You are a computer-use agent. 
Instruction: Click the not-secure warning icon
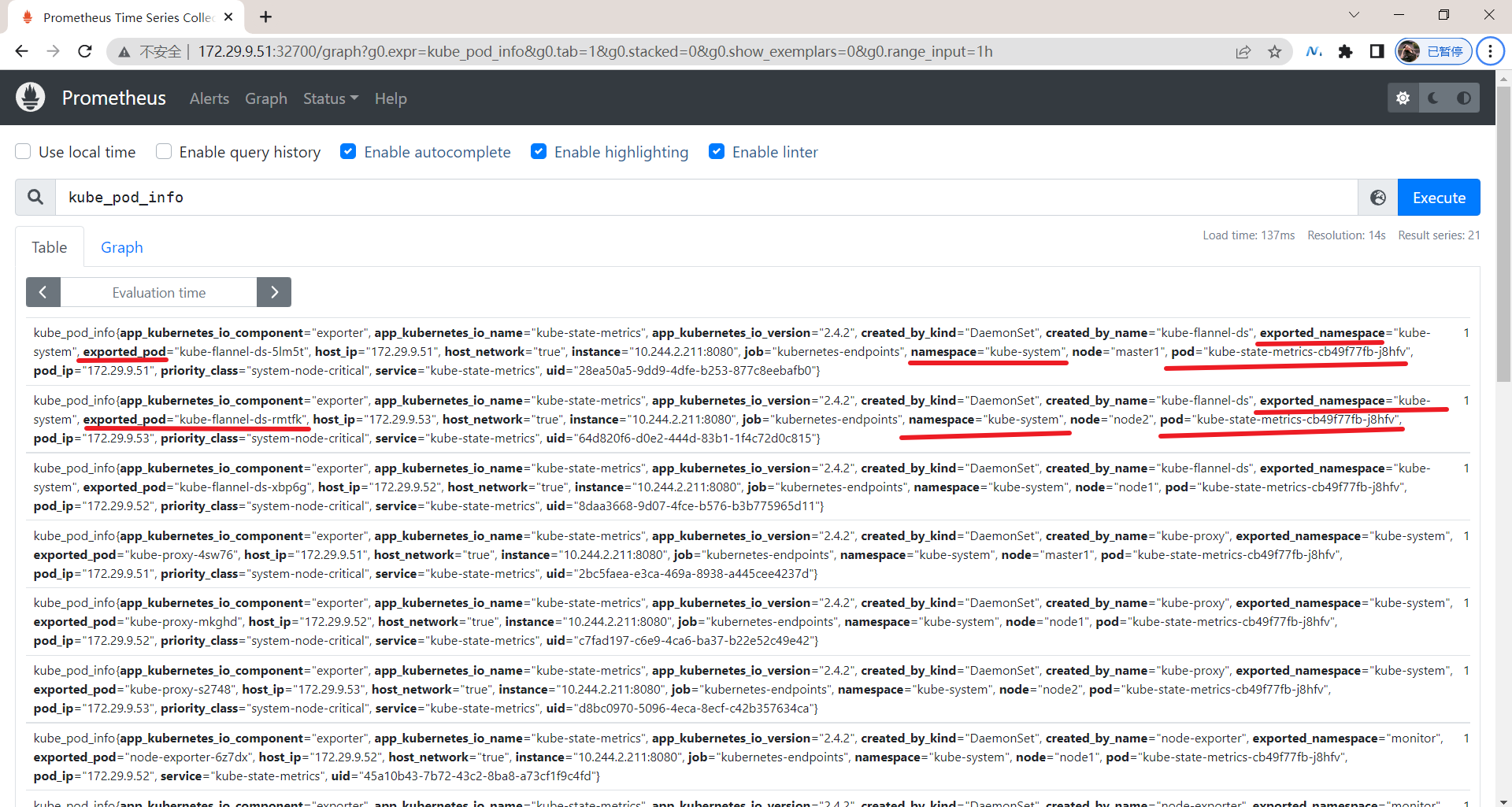(x=124, y=52)
